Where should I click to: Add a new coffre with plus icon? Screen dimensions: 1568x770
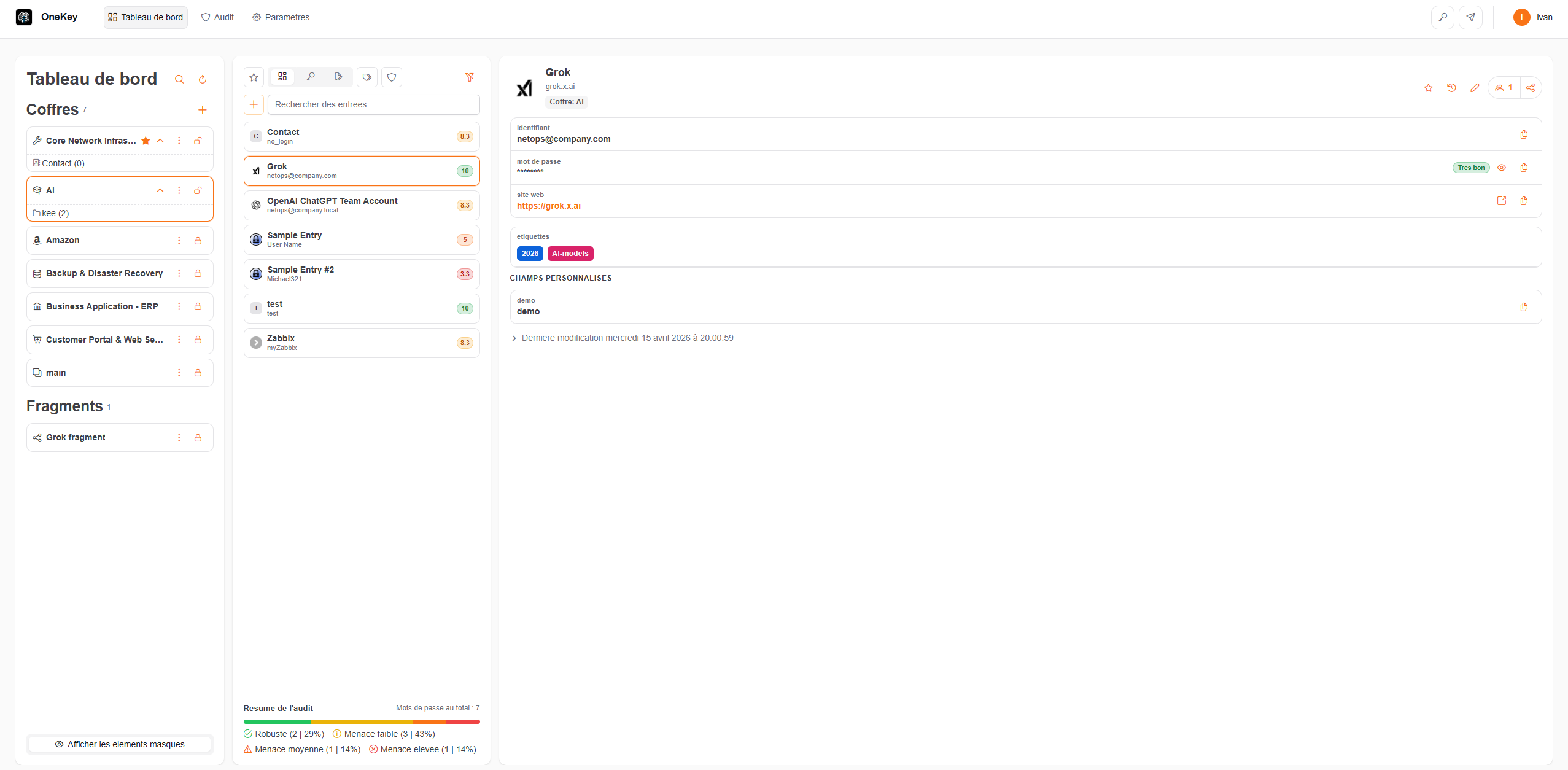203,110
